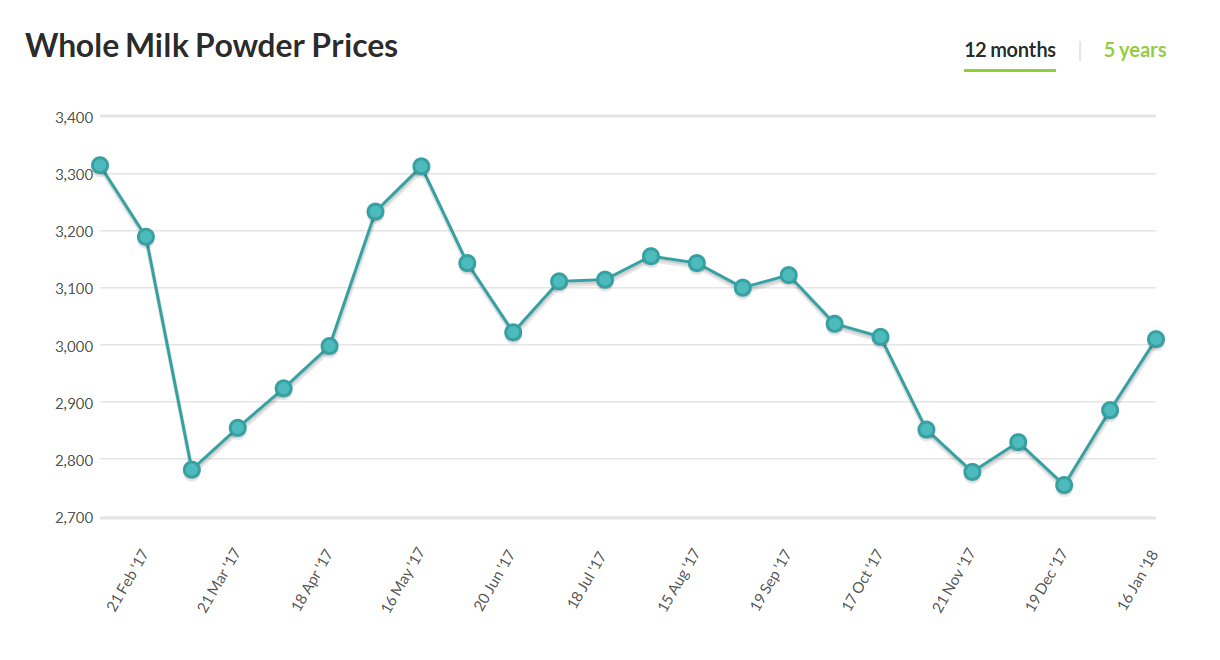The height and width of the screenshot is (660, 1220).
Task: Click the Whole Milk Powder Prices title
Action: tap(211, 46)
